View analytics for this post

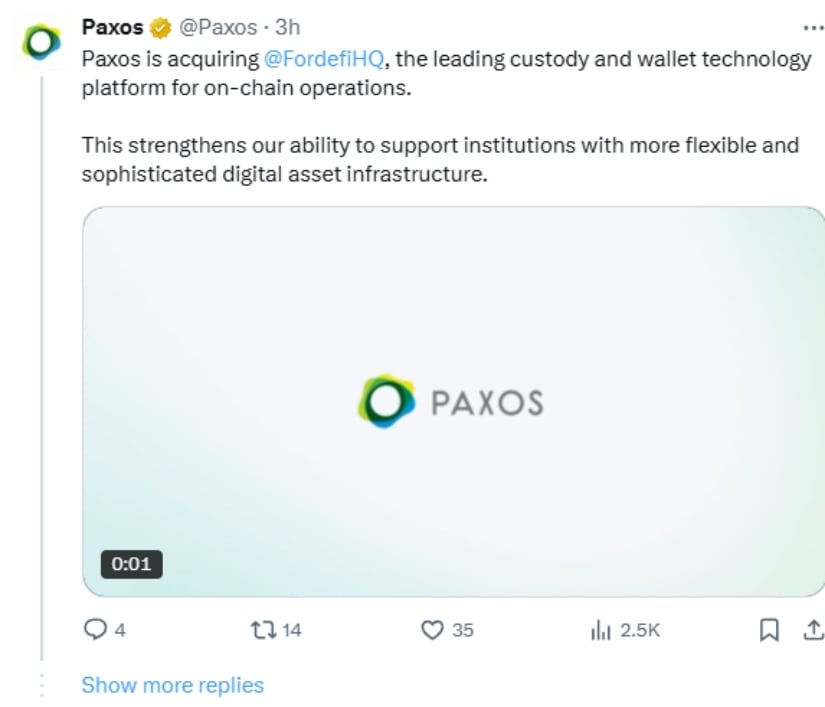point(601,630)
